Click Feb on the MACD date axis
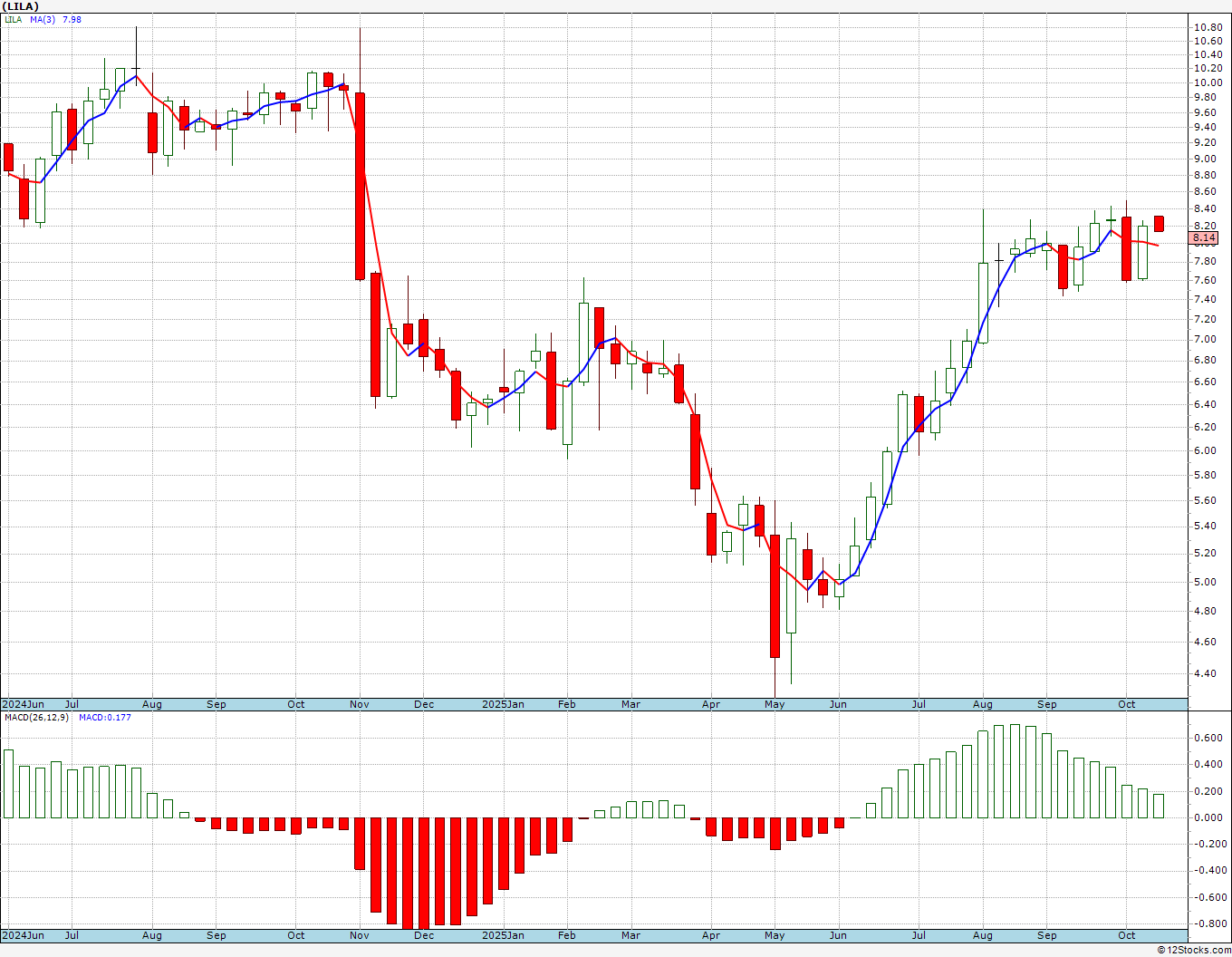Screen dimensions: 1232x957 [x=567, y=935]
